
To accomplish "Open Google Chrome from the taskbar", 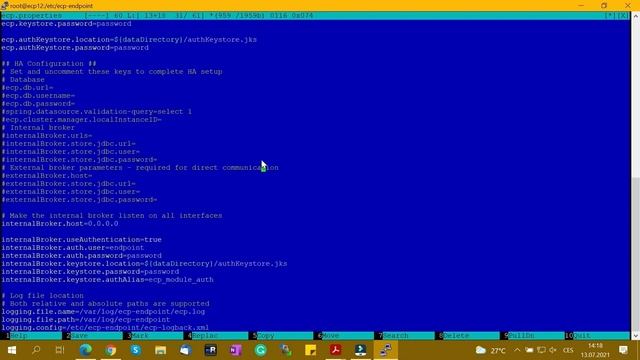I will [x=111, y=350].
